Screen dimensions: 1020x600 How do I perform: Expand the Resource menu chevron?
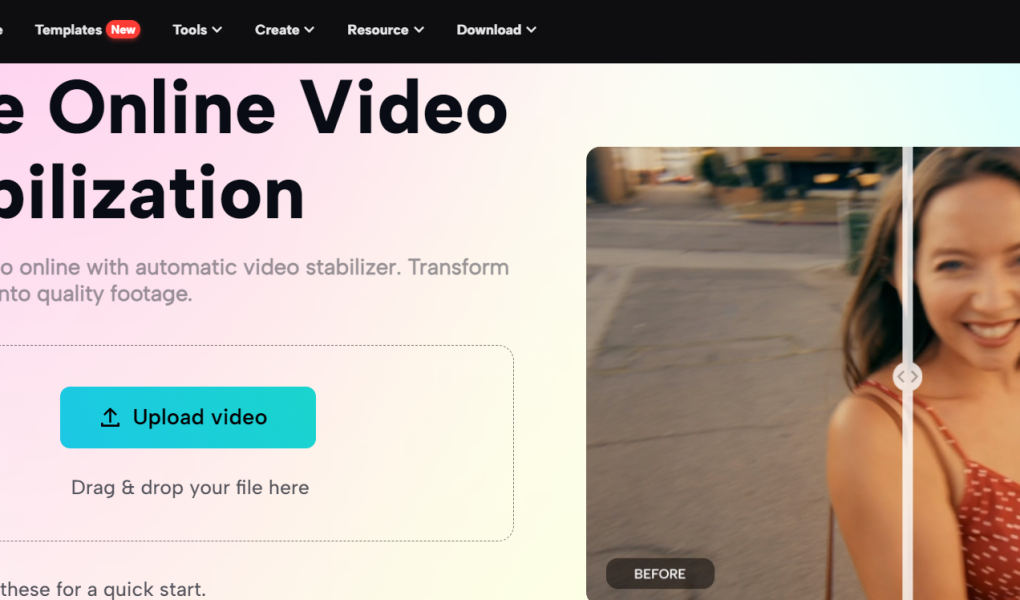[419, 30]
